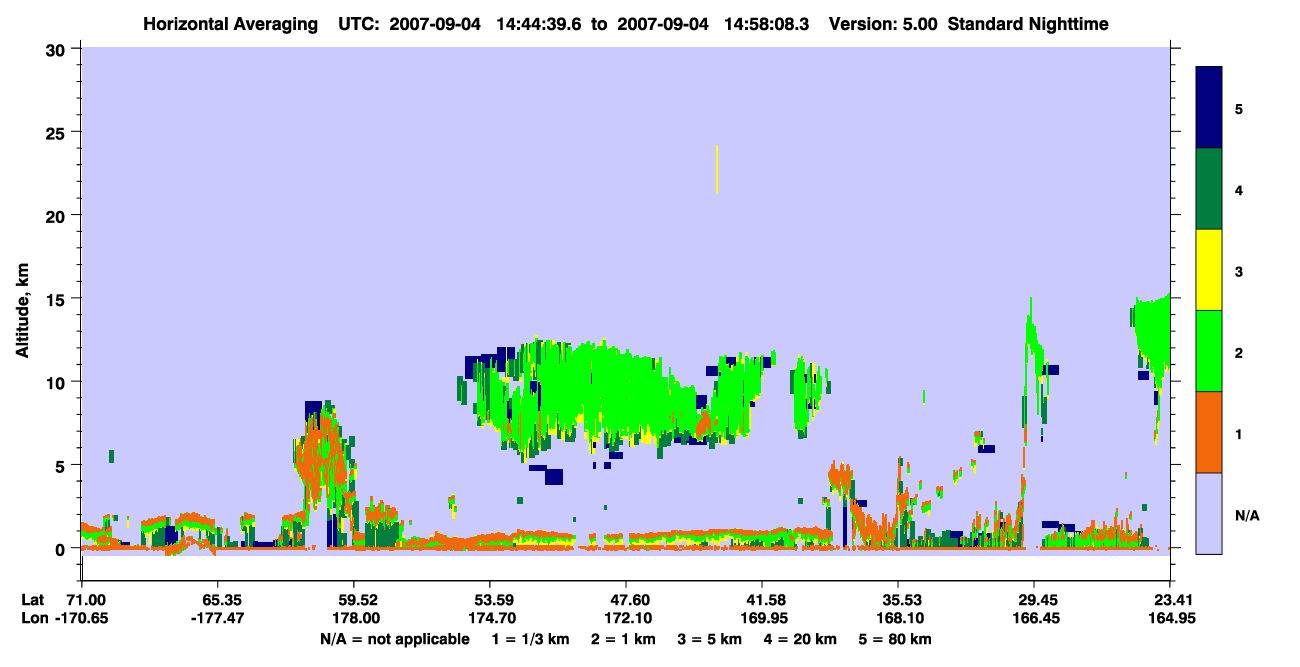
Task: Click the y-axis tick label 0
Action: click(x=63, y=548)
